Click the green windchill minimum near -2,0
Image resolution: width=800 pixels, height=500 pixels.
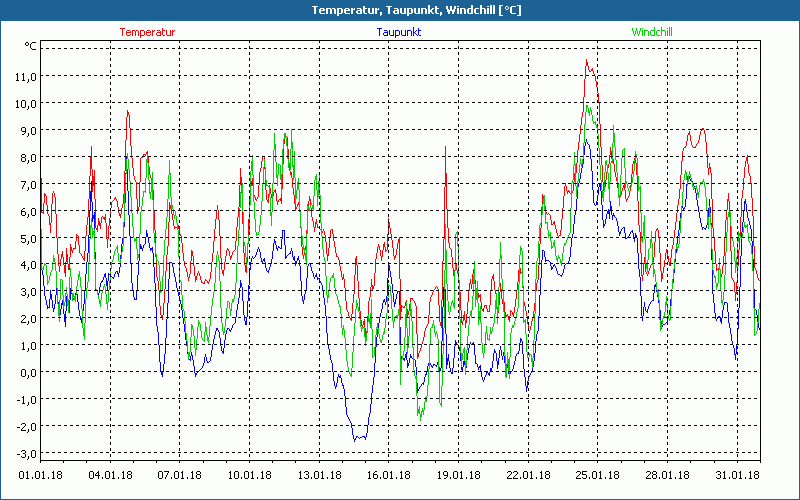(x=420, y=419)
